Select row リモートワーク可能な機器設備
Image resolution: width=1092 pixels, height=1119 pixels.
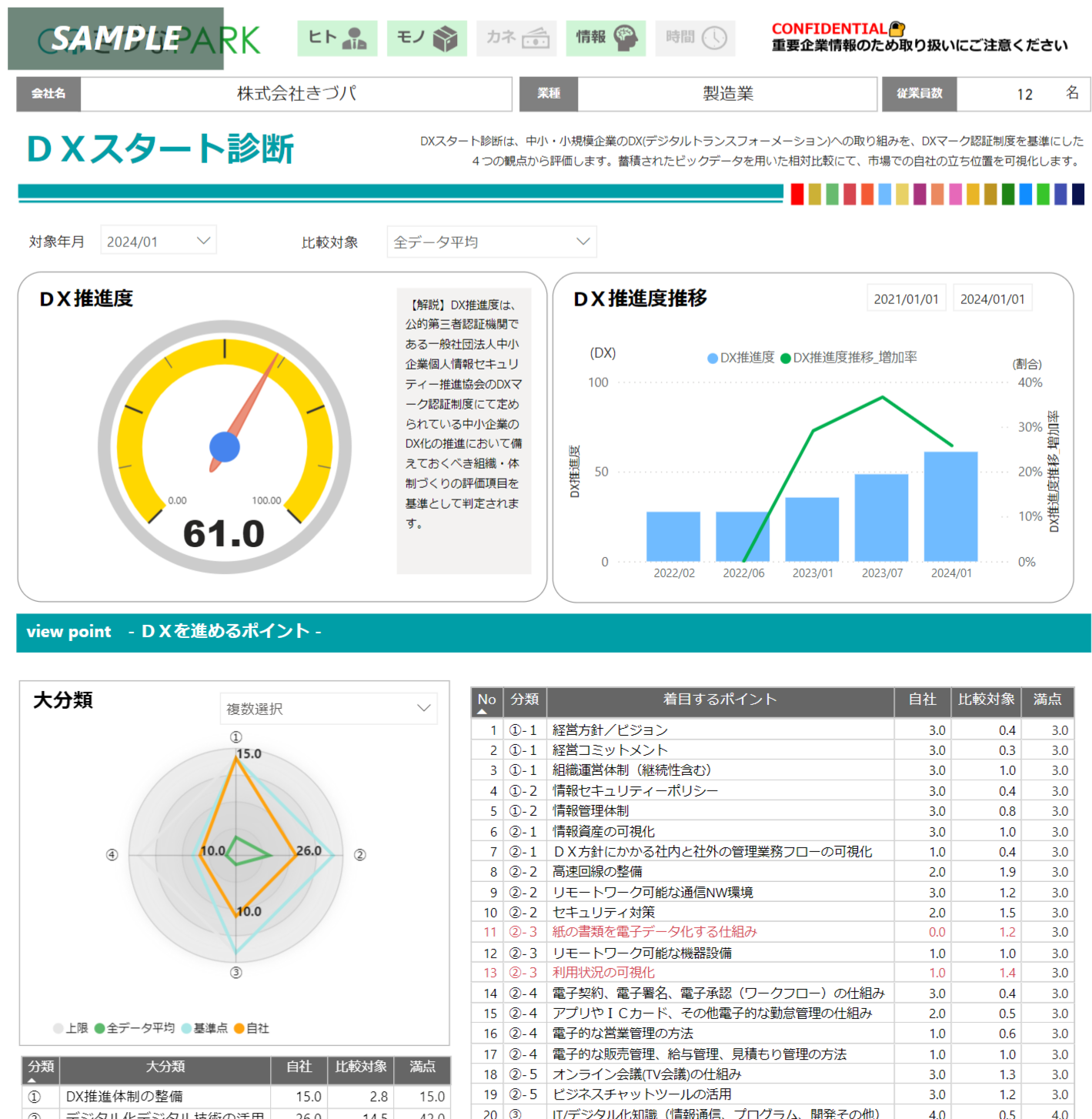773,953
